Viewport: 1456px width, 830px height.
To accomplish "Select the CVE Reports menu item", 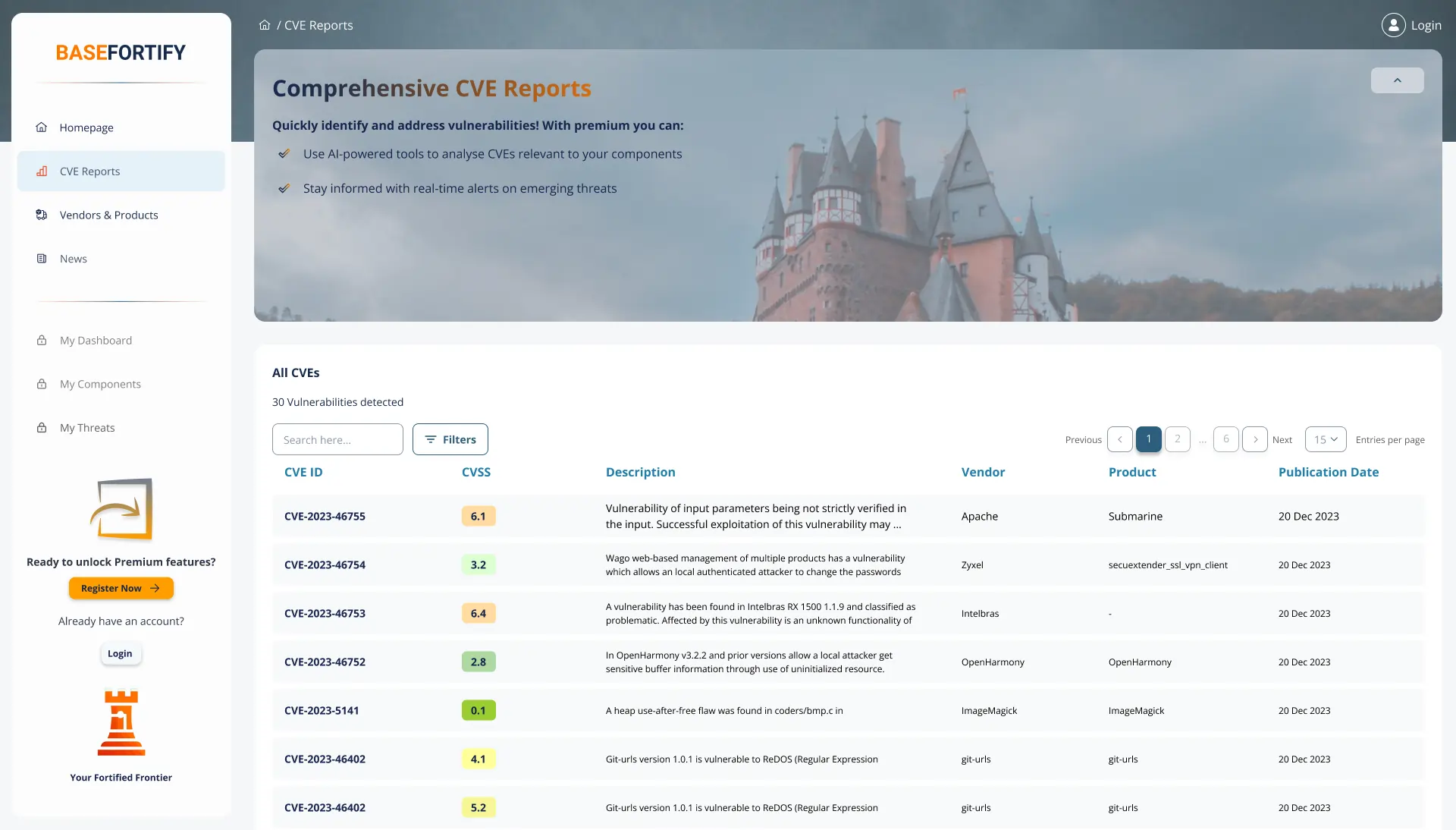I will coord(121,171).
